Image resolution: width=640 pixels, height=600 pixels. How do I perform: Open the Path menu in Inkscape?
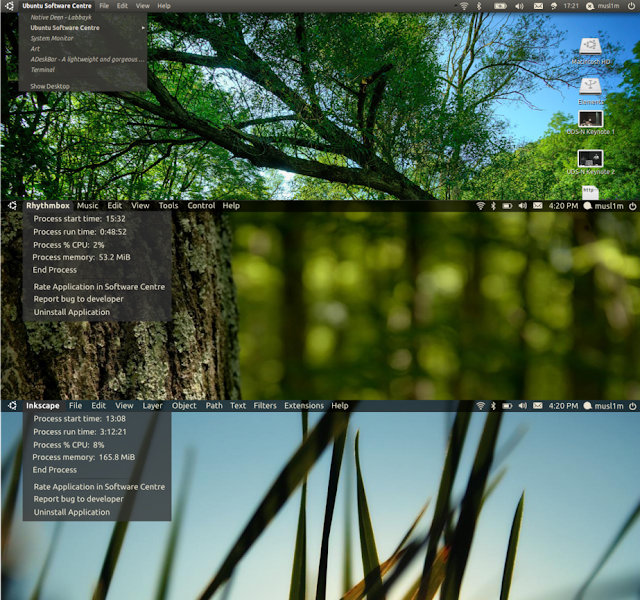[x=214, y=406]
